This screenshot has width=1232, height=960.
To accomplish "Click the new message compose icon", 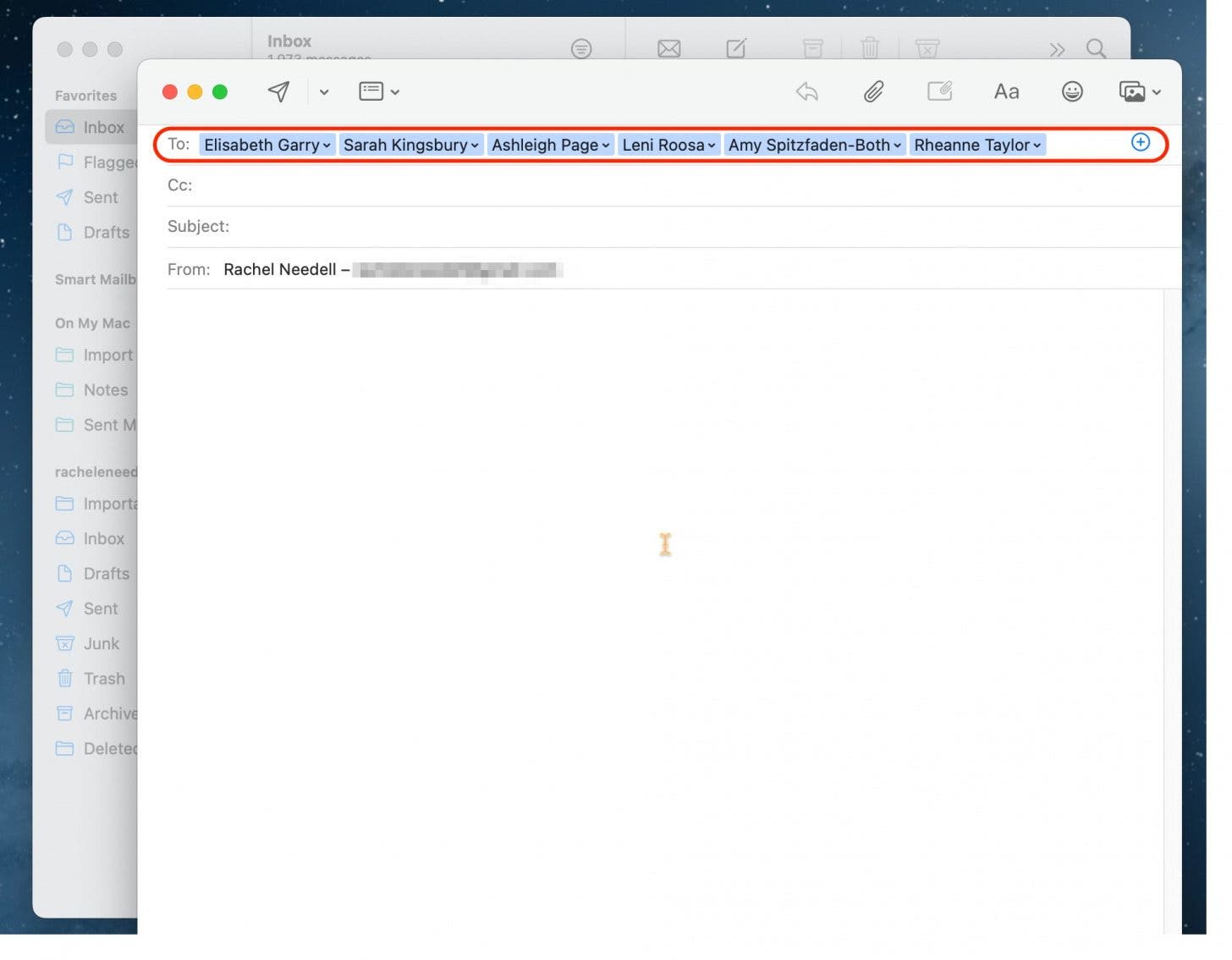I will tap(734, 48).
